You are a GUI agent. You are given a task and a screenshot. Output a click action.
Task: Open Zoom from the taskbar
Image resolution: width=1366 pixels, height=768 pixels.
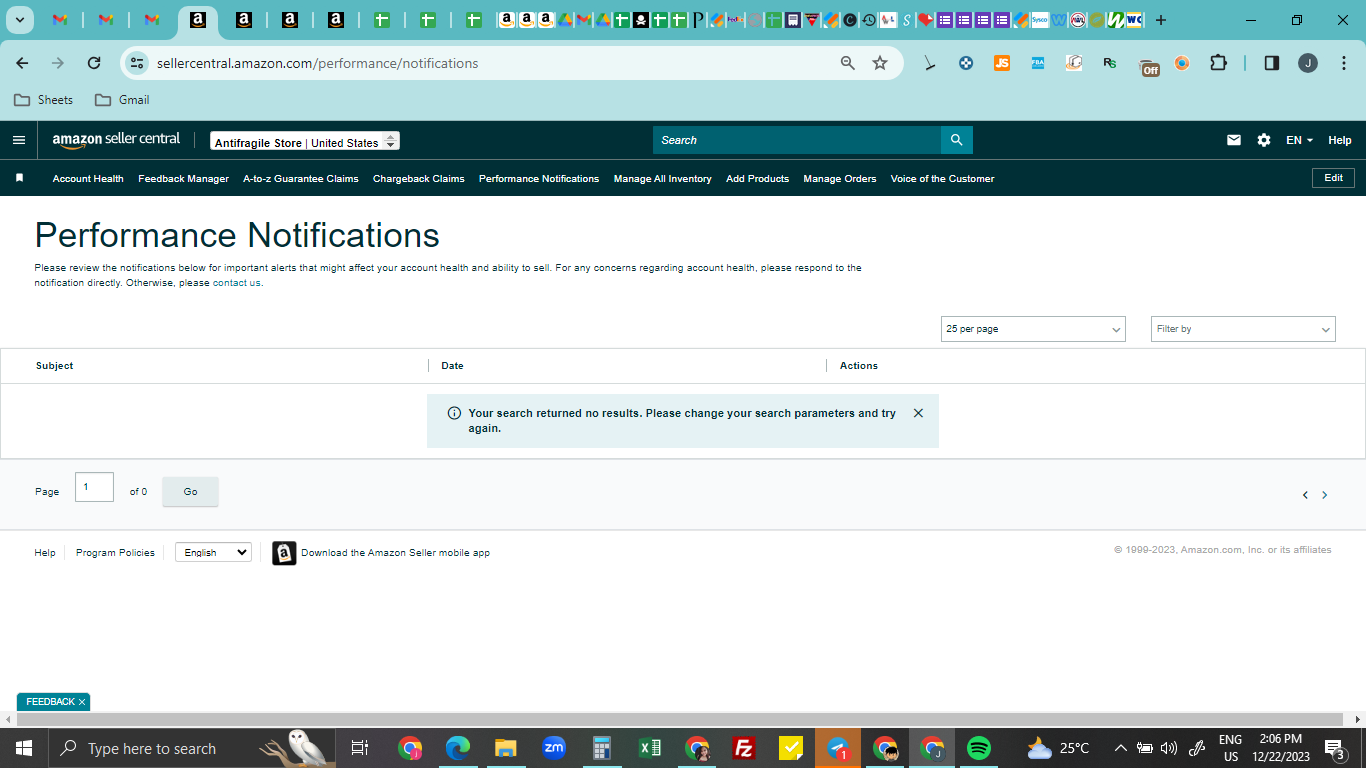click(x=553, y=748)
